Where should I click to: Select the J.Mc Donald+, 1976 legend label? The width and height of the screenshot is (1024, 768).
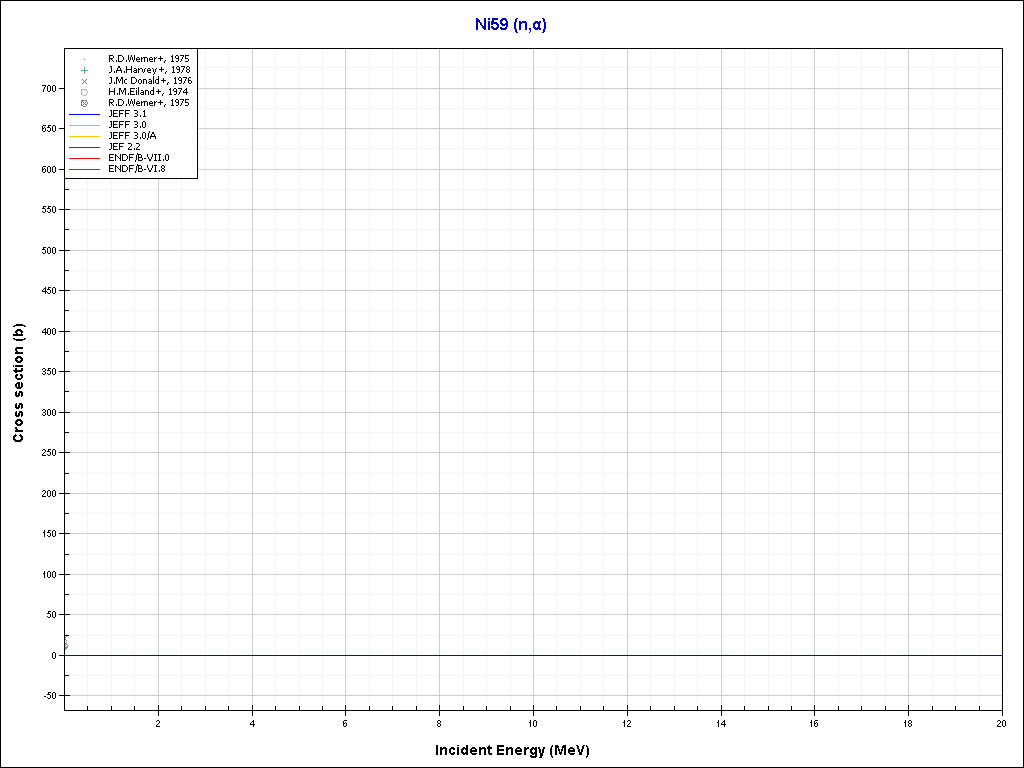tap(150, 81)
